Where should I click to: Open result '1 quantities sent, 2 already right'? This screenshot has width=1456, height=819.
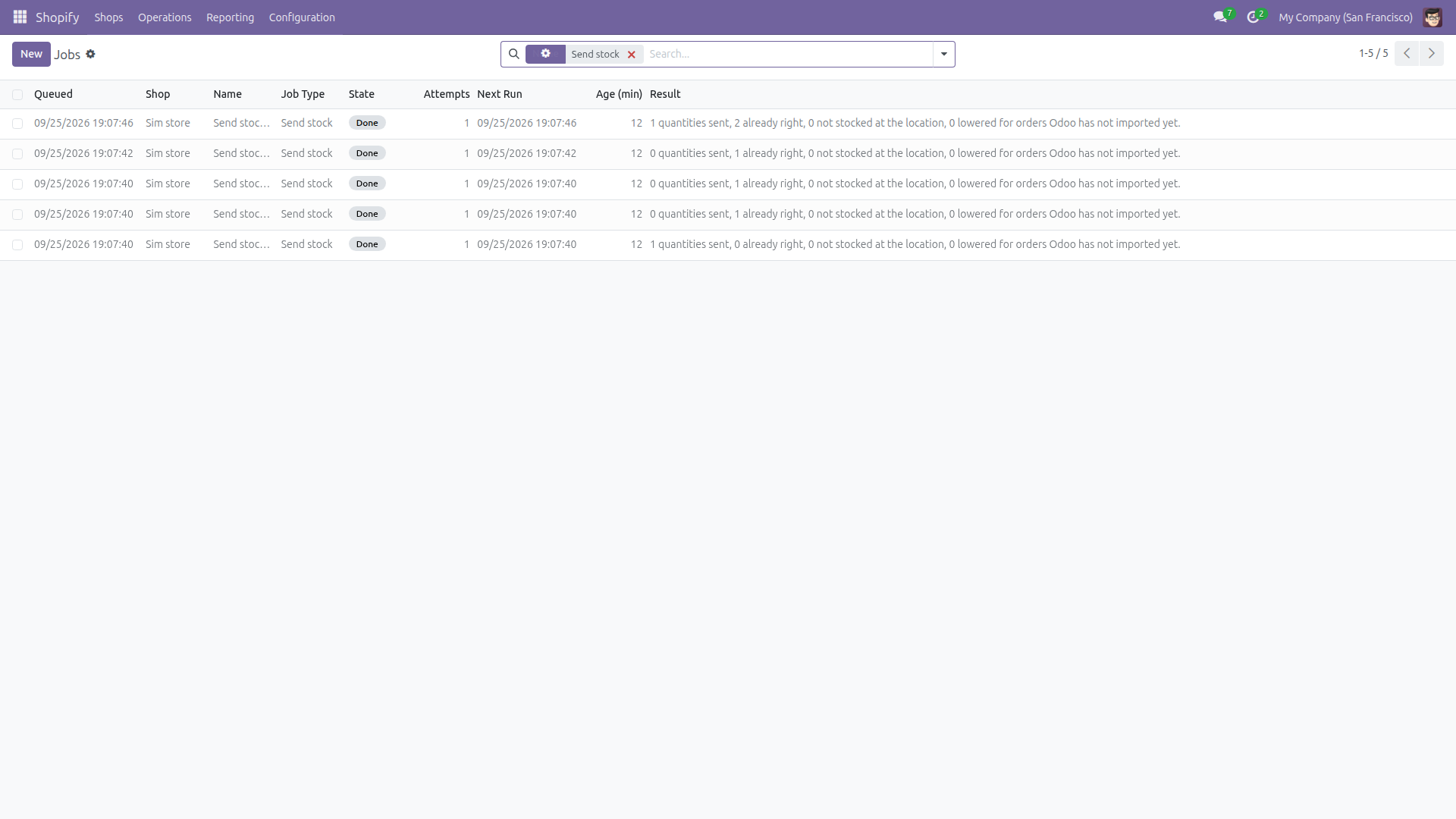(x=915, y=123)
